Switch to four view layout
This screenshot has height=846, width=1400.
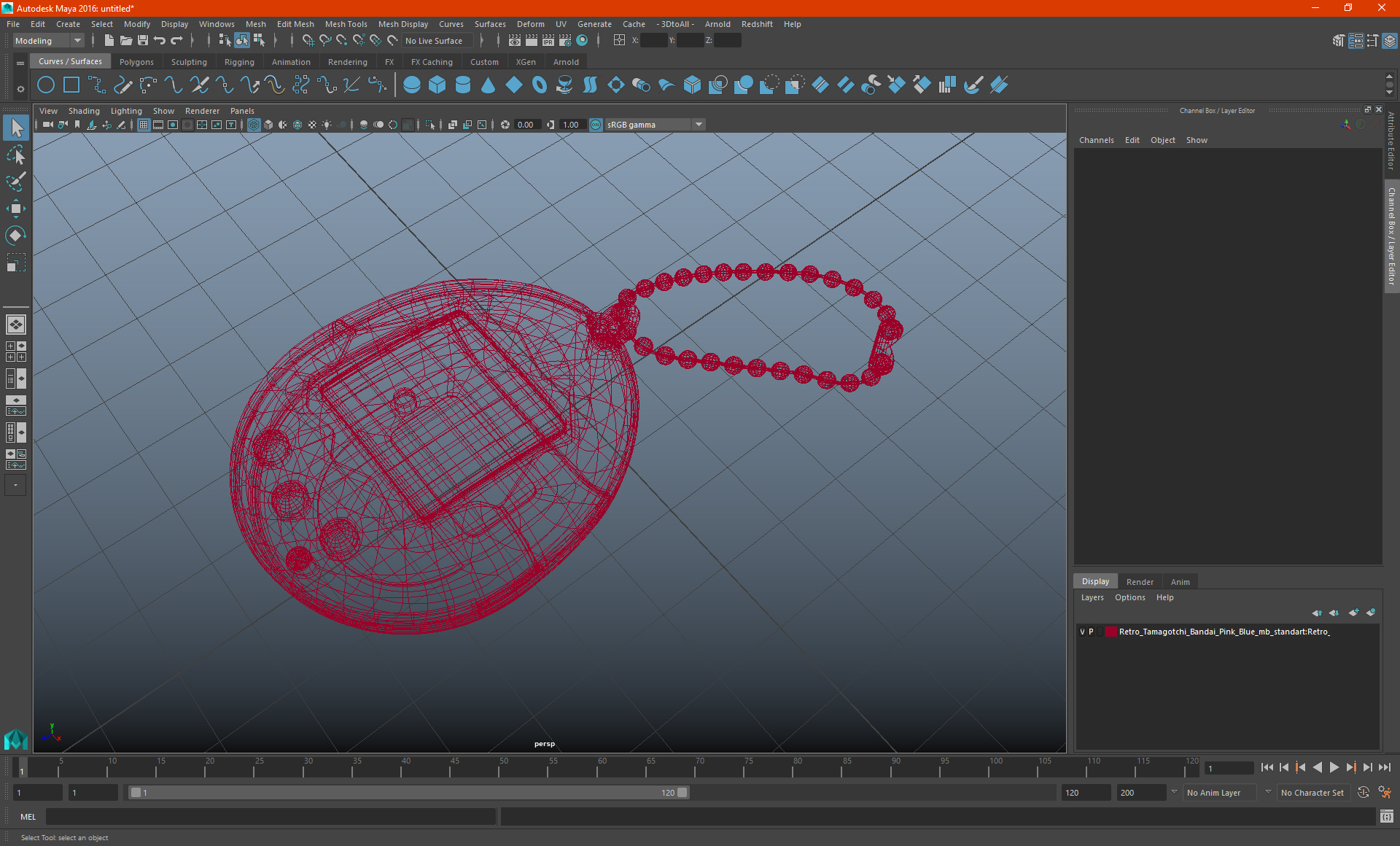(x=15, y=352)
